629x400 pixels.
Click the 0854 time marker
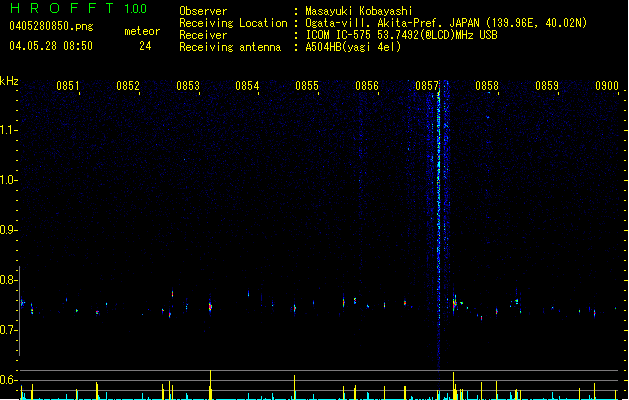(x=247, y=86)
